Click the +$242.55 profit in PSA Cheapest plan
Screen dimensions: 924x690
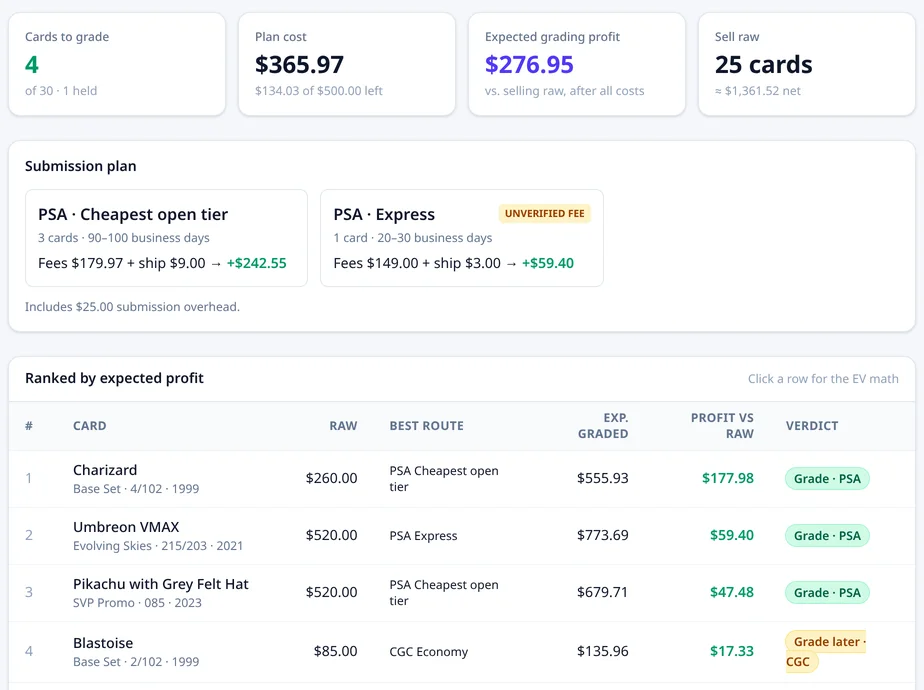coord(256,263)
